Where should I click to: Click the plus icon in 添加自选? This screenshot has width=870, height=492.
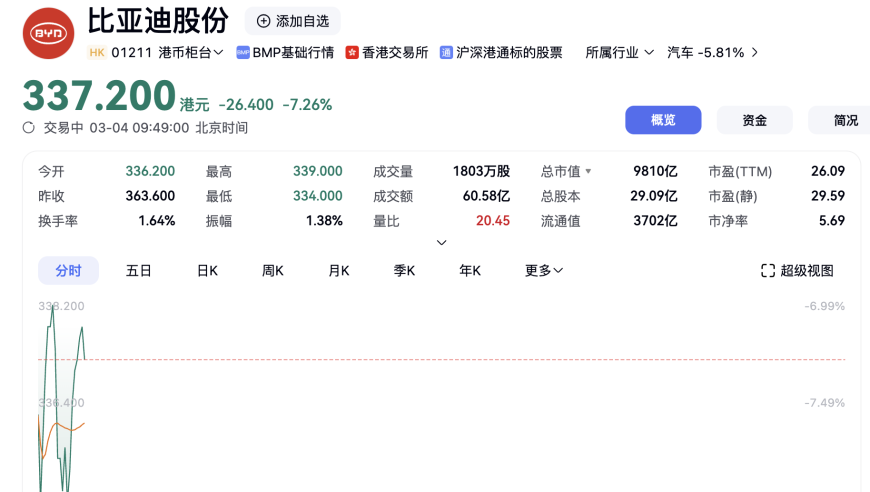[264, 21]
